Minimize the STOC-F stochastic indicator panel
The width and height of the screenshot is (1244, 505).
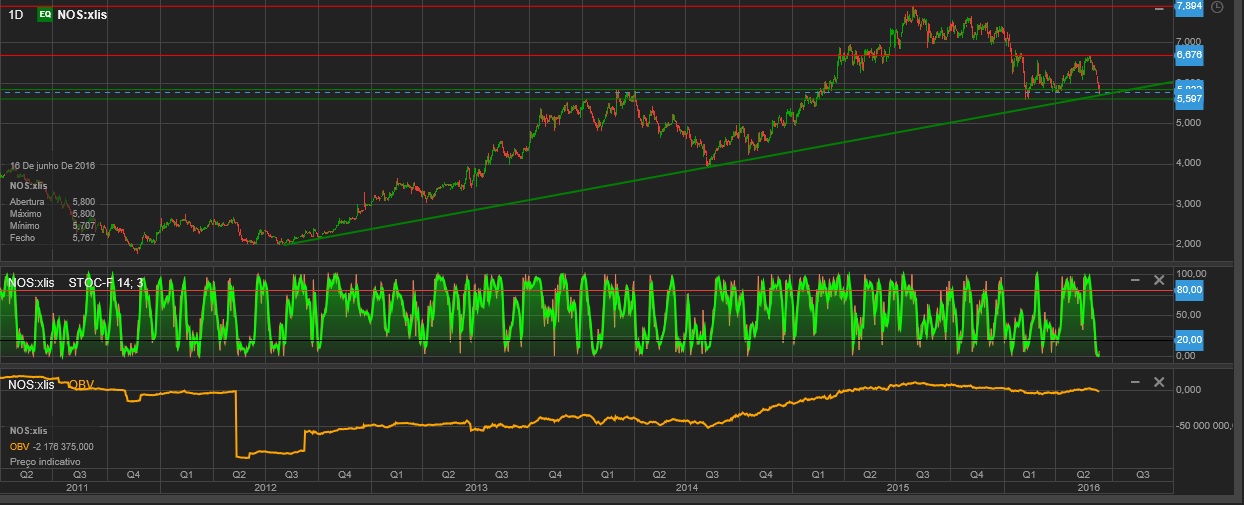pyautogui.click(x=1135, y=280)
